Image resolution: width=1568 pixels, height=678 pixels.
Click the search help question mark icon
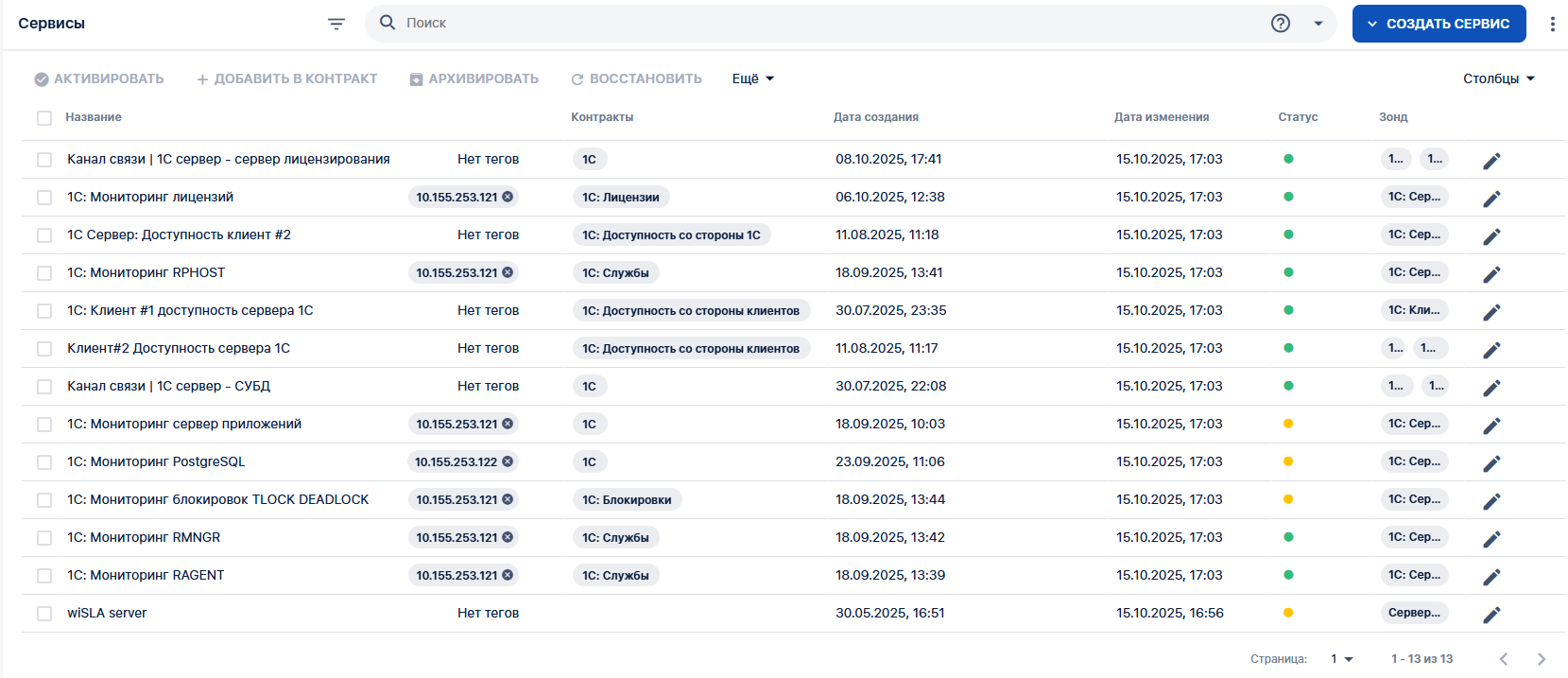pos(1280,24)
